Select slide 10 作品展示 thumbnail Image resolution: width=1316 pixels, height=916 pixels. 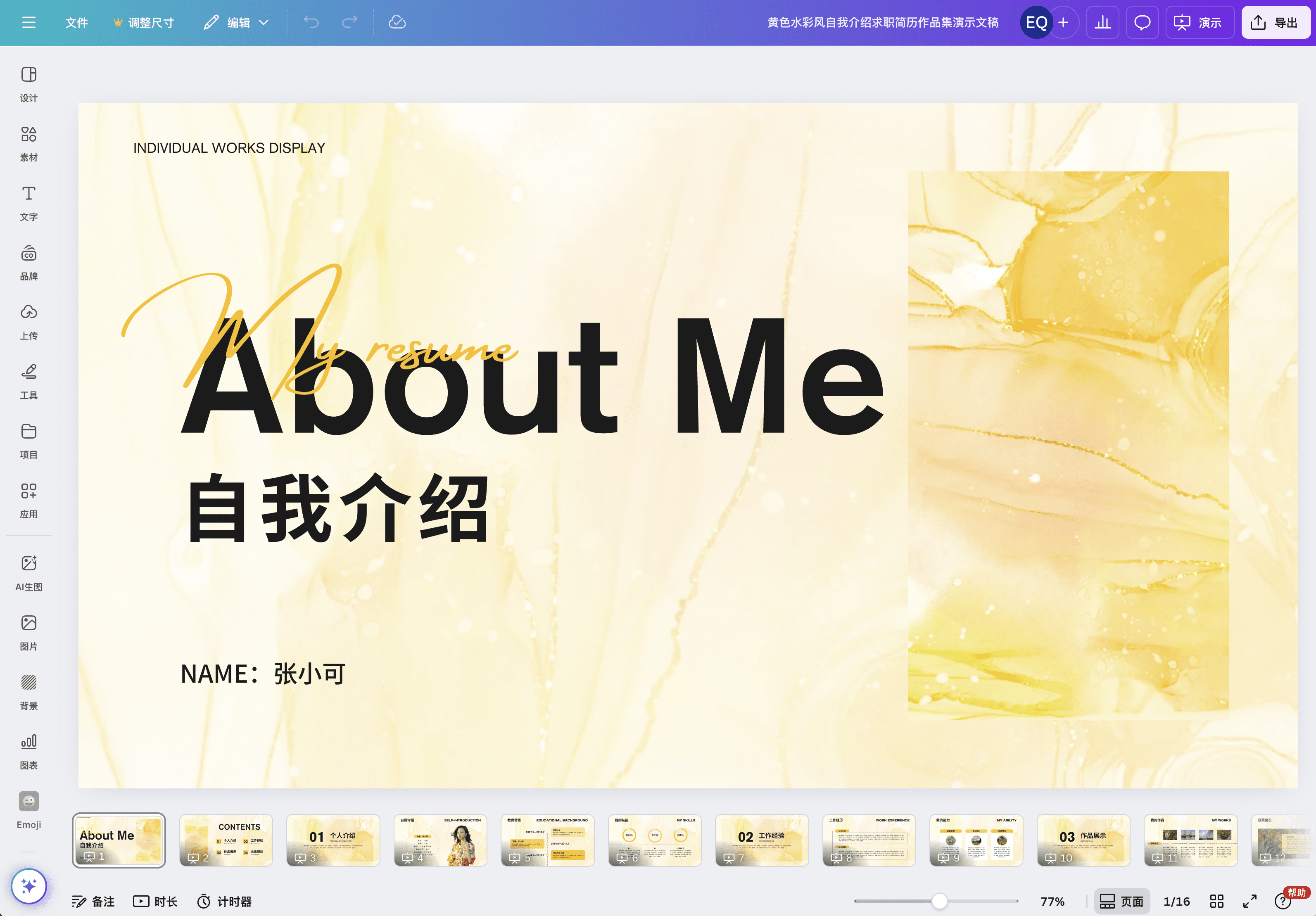[1083, 840]
